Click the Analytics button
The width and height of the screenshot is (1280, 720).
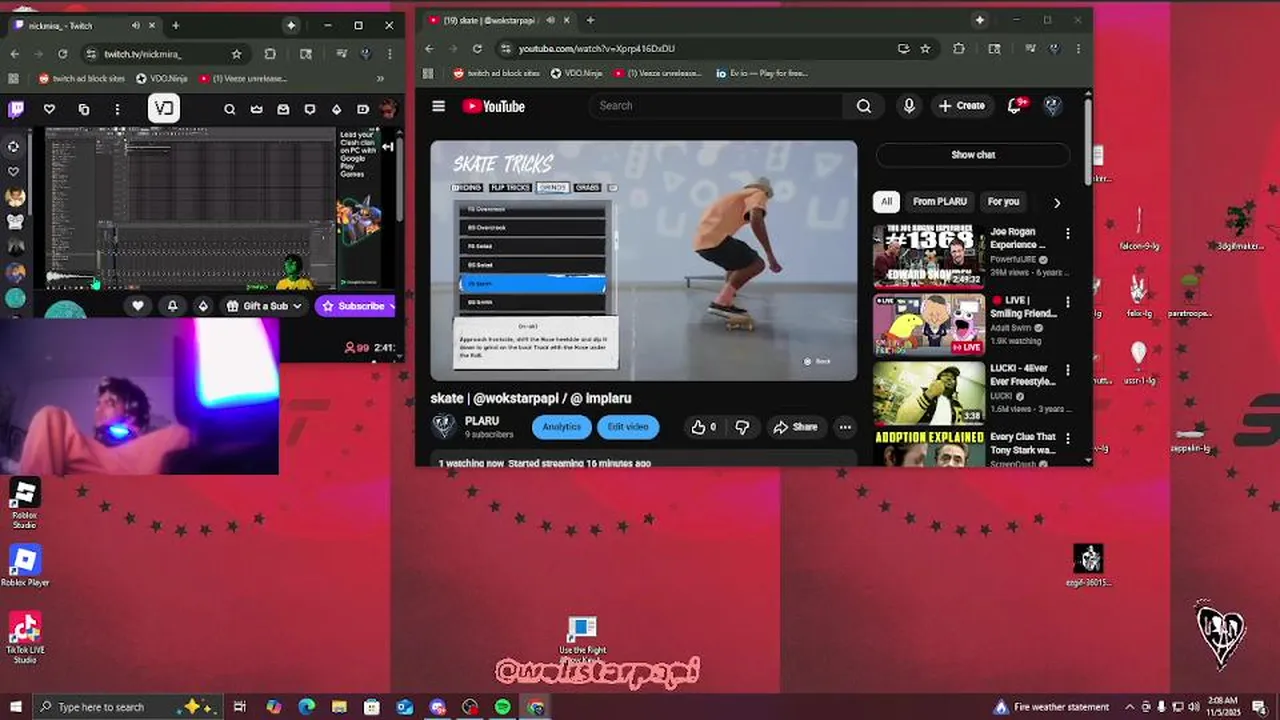click(561, 427)
